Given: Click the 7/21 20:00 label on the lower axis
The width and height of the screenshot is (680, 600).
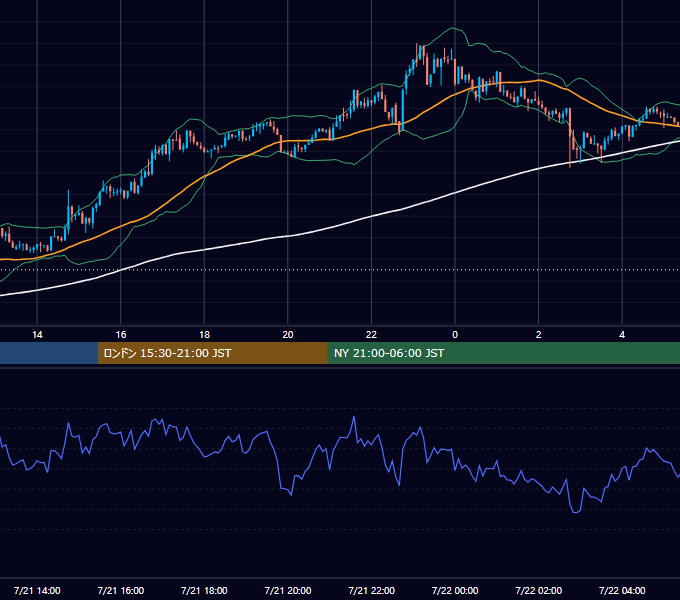Looking at the screenshot, I should click(288, 590).
